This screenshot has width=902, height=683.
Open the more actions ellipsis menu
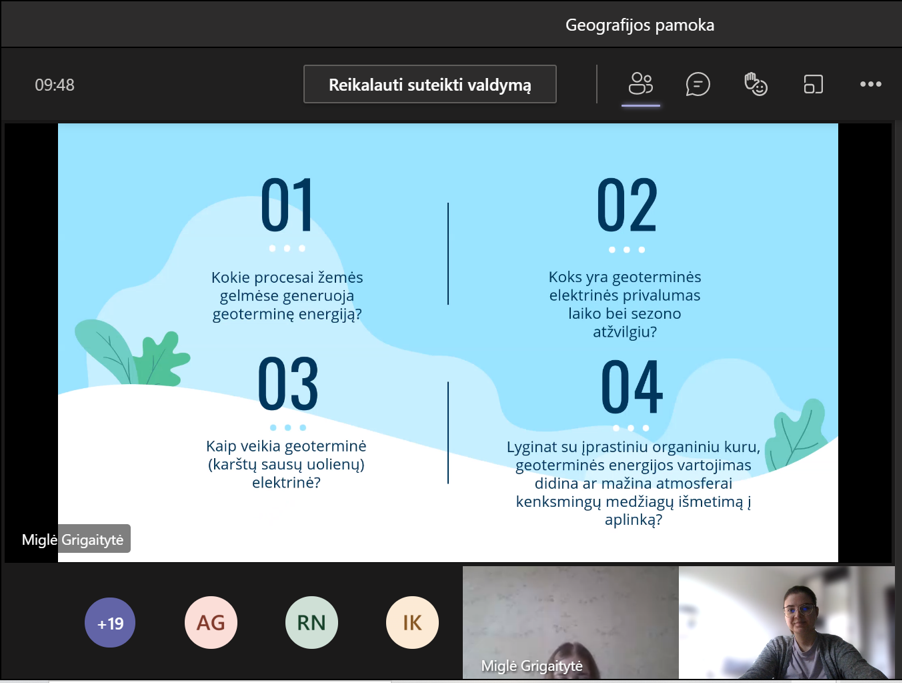[870, 84]
